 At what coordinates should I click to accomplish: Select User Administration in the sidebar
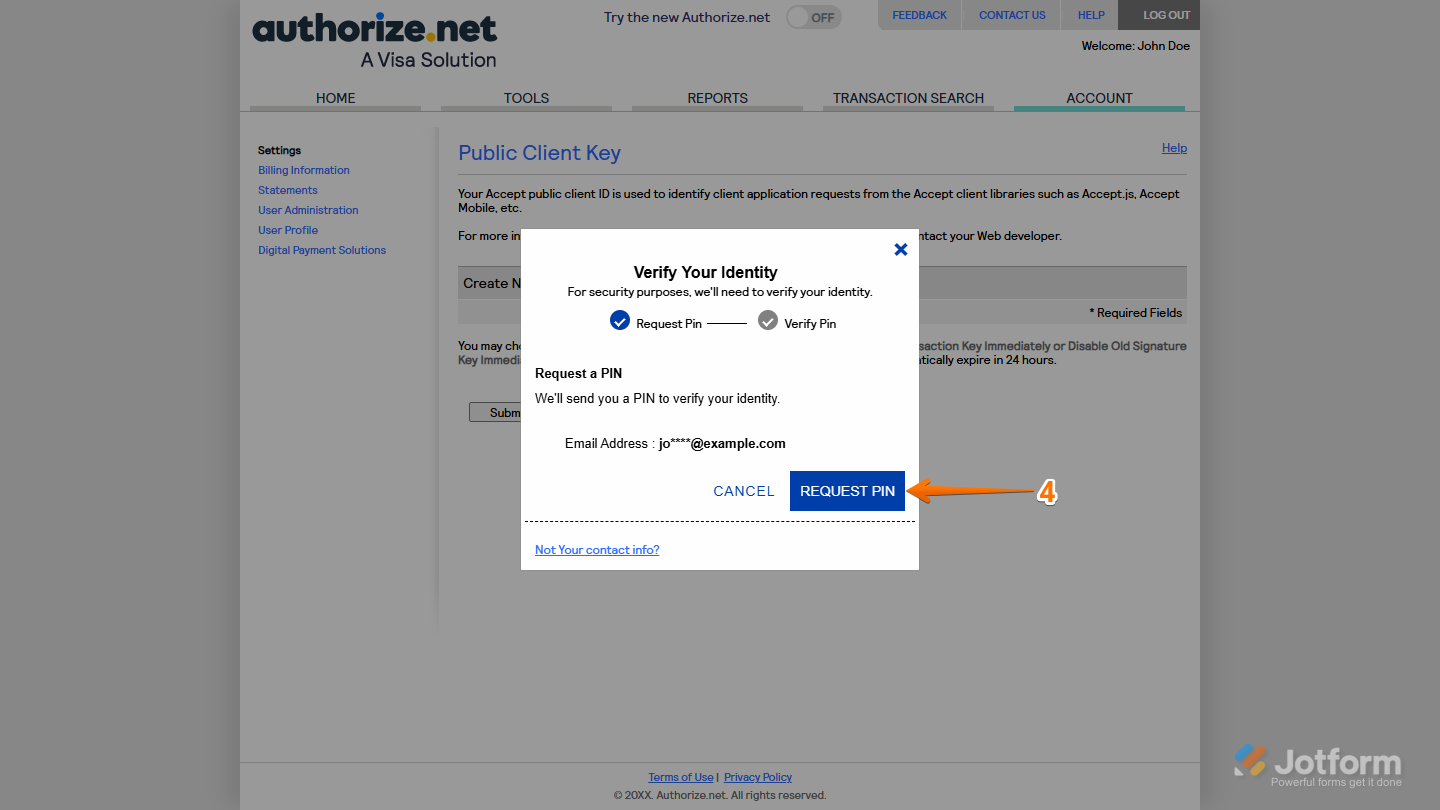[x=307, y=209]
